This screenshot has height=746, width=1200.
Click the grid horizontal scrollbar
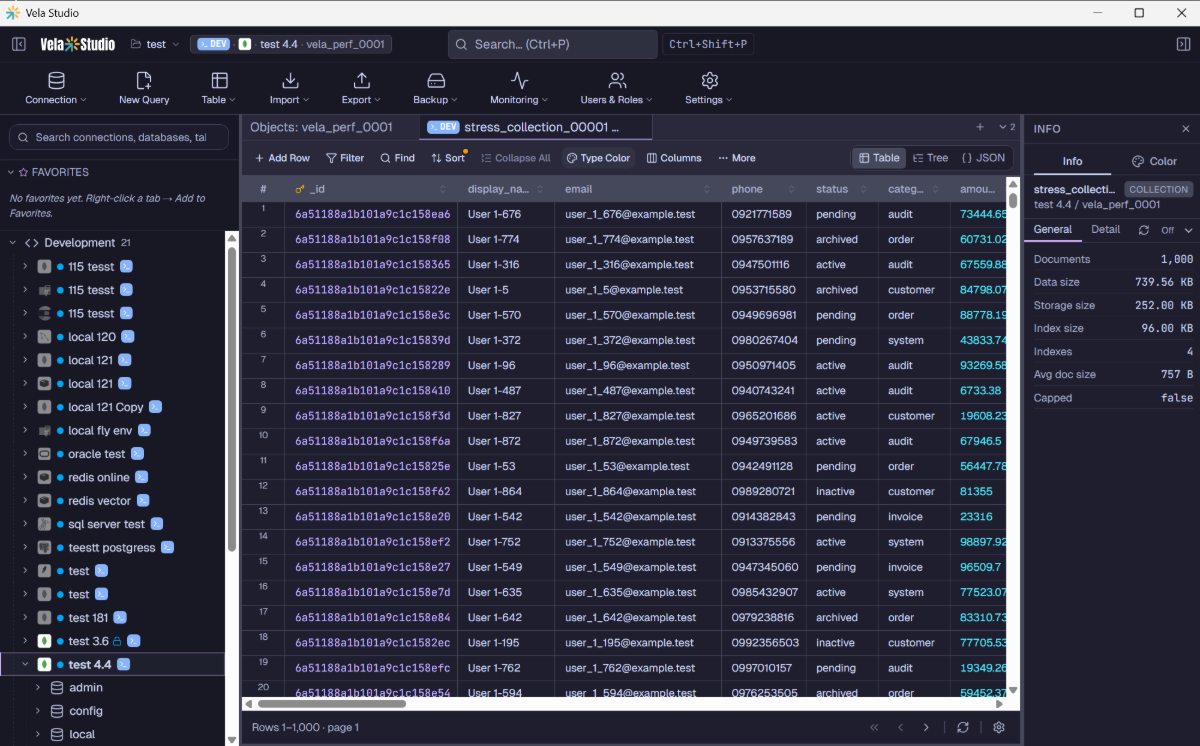[331, 703]
